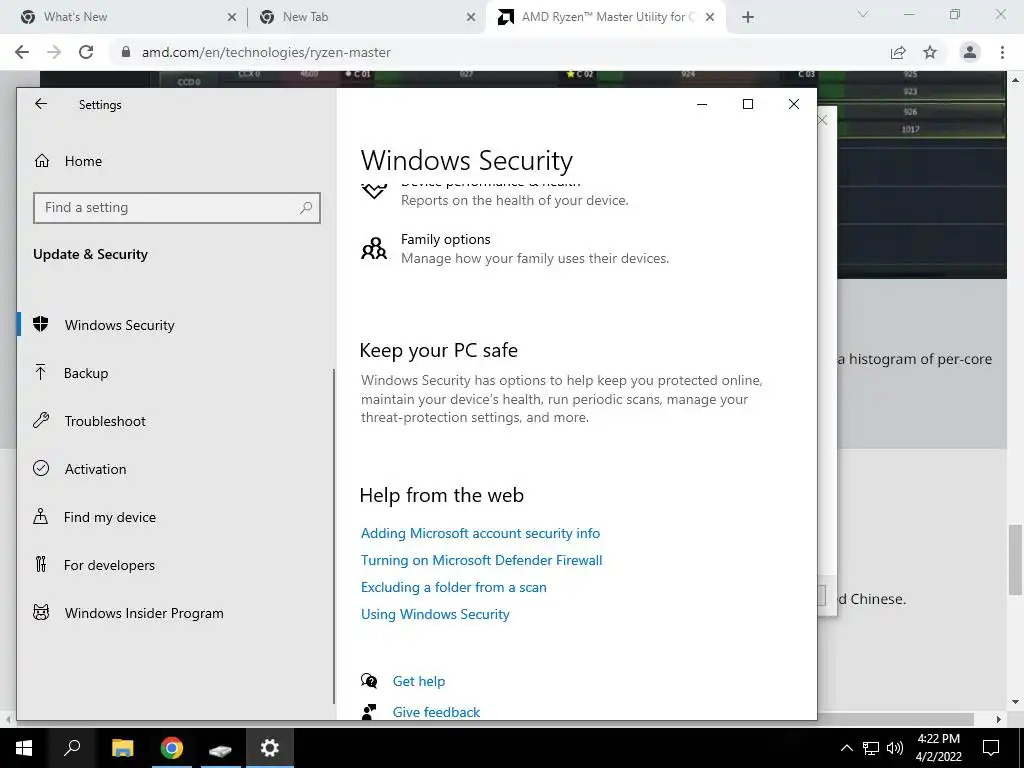Image resolution: width=1024 pixels, height=768 pixels.
Task: Go back in the Settings window
Action: (x=41, y=104)
